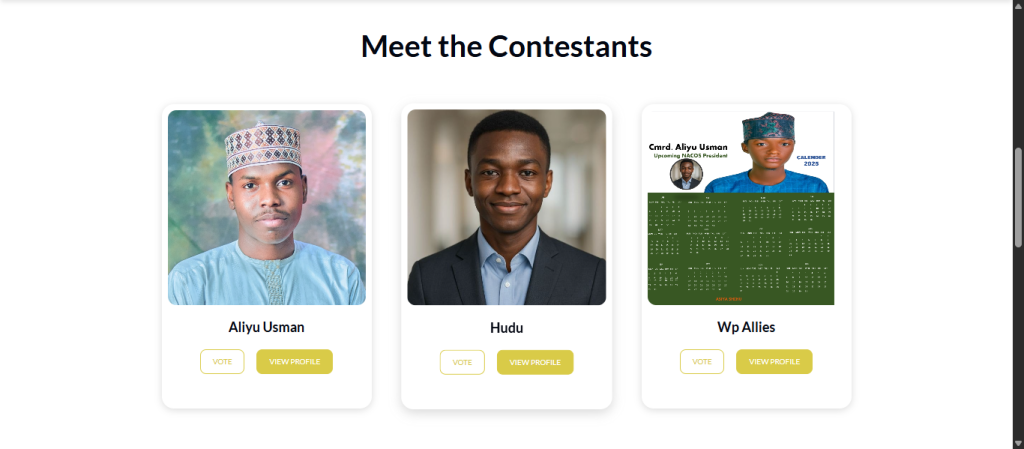Click Hudu's portrait photo
The height and width of the screenshot is (449, 1024).
pyautogui.click(x=506, y=207)
